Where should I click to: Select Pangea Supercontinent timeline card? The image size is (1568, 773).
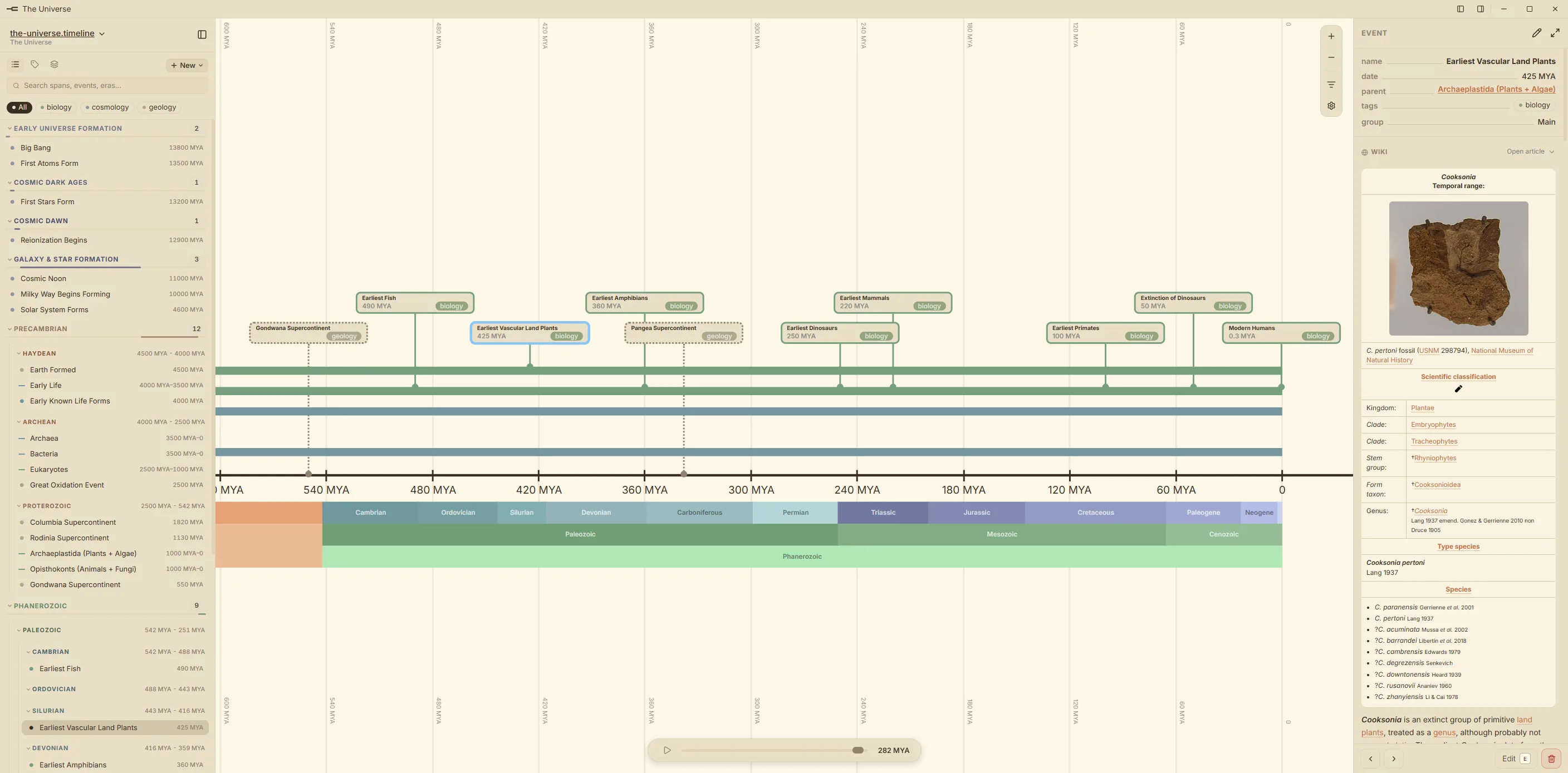tap(684, 333)
